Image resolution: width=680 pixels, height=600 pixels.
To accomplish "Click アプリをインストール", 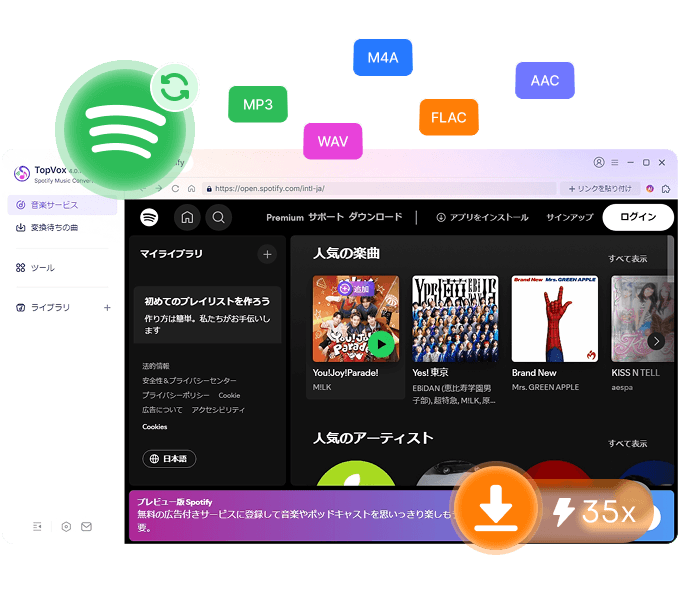I will pyautogui.click(x=482, y=217).
